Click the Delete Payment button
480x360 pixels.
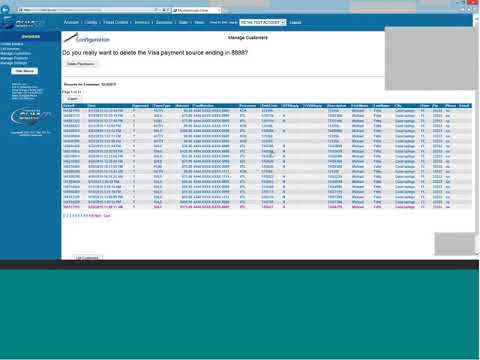click(x=81, y=64)
